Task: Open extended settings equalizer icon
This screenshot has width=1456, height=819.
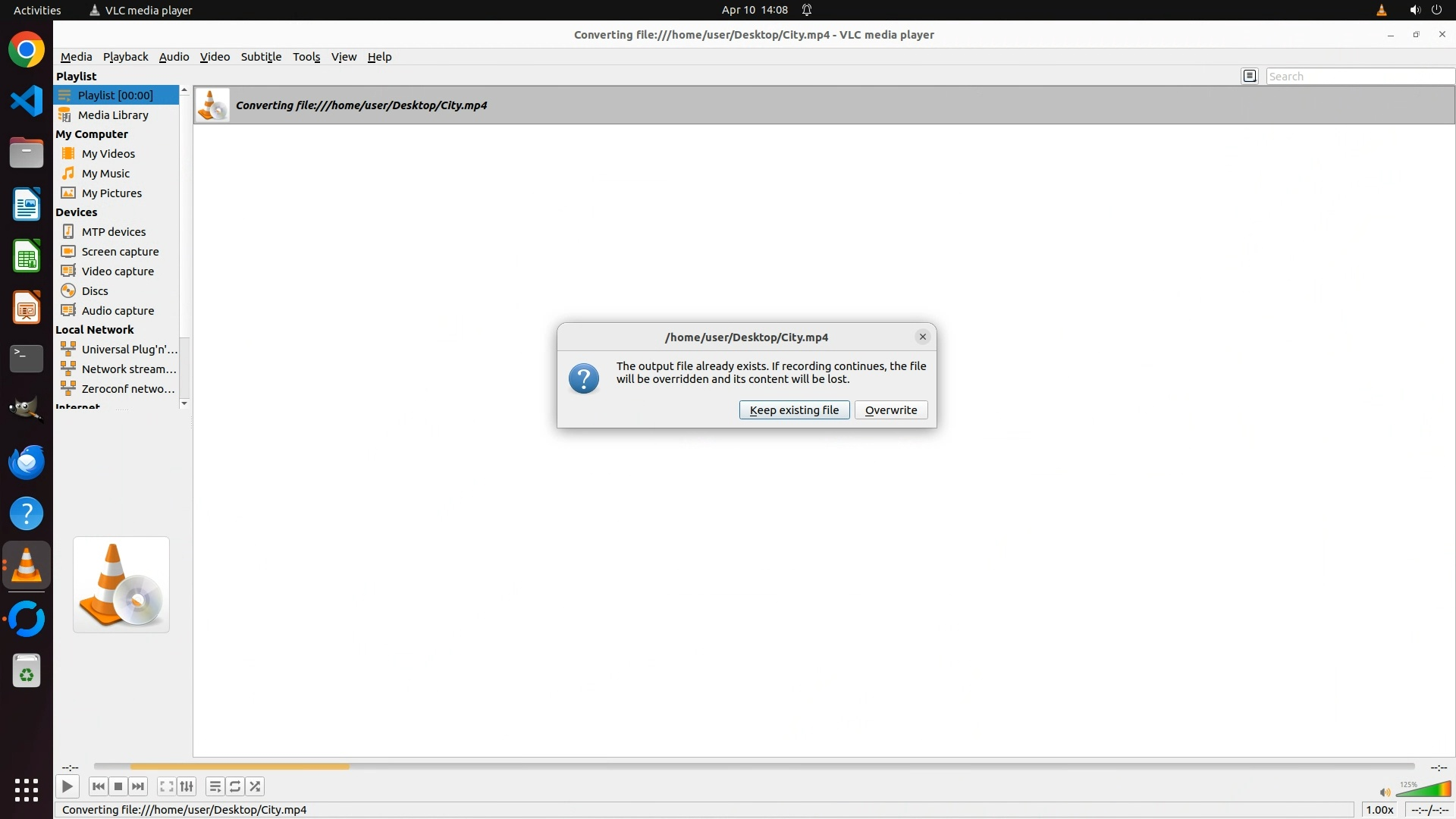Action: tap(187, 787)
